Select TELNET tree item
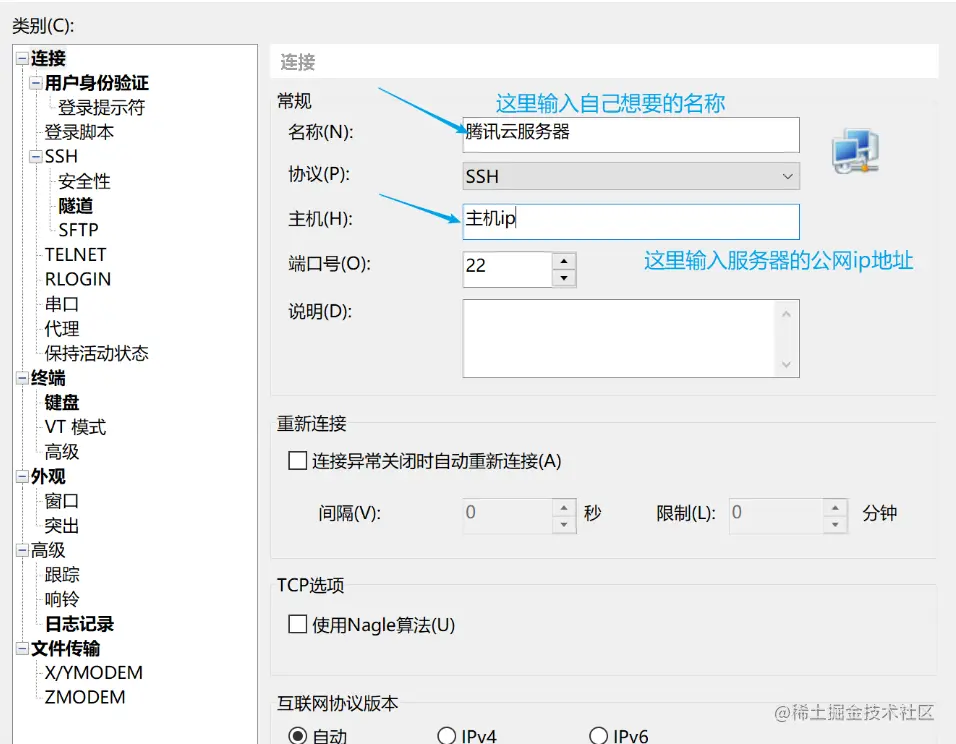 click(x=76, y=254)
